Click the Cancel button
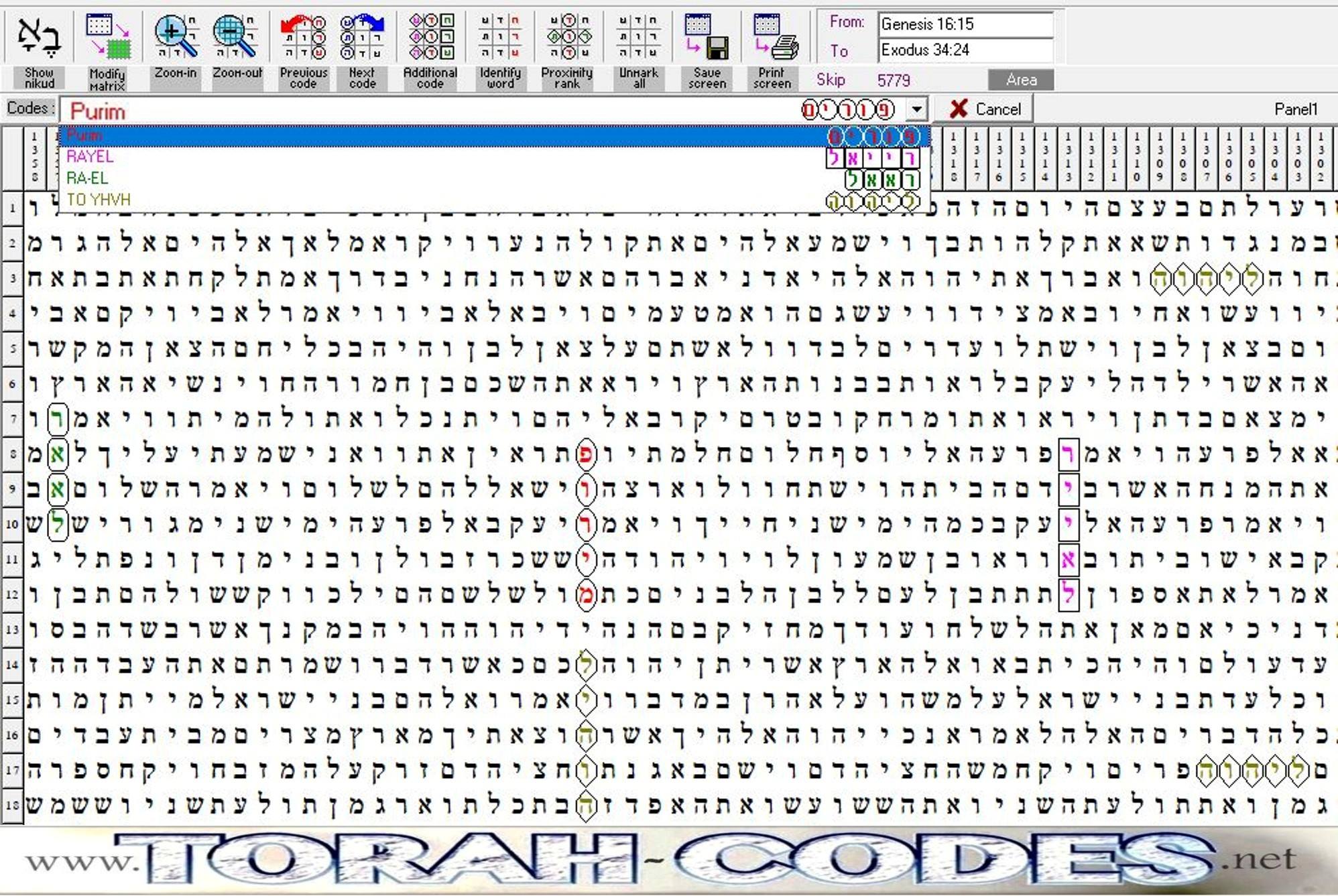Screen dimensions: 1338x896 984,109
